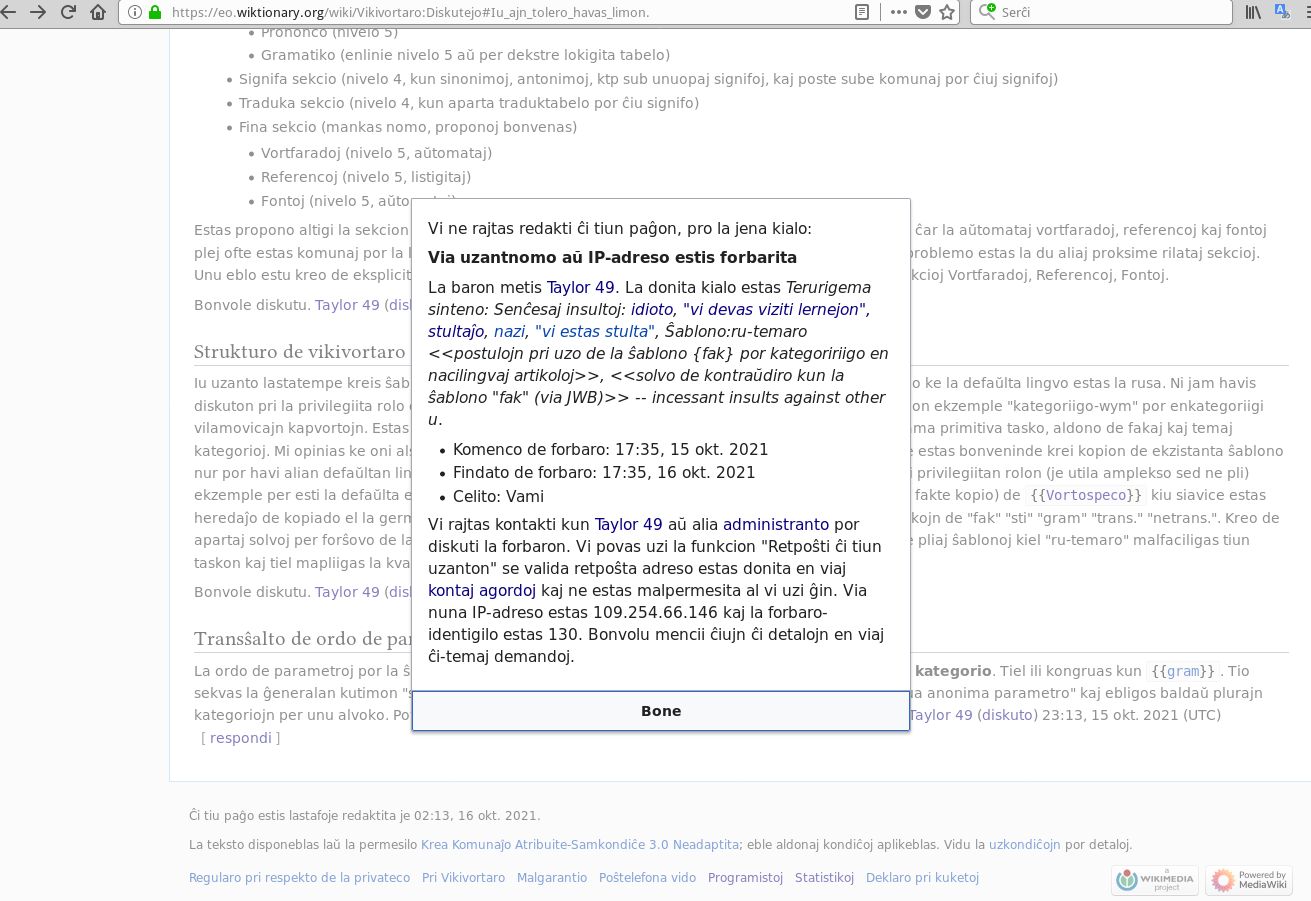Open the translate extension icon
1311x901 pixels.
pyautogui.click(x=1282, y=12)
